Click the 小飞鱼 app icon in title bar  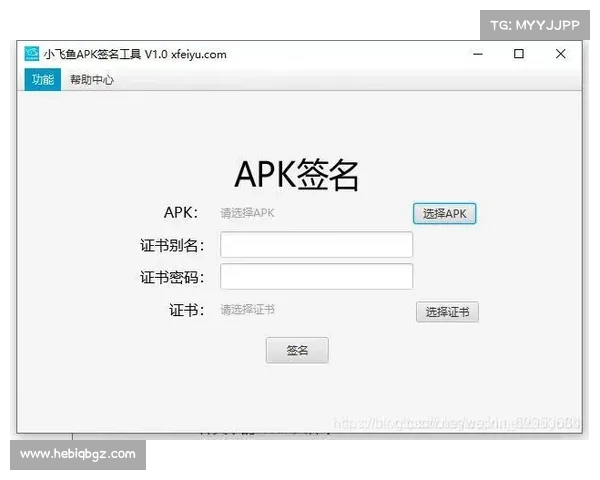click(32, 54)
